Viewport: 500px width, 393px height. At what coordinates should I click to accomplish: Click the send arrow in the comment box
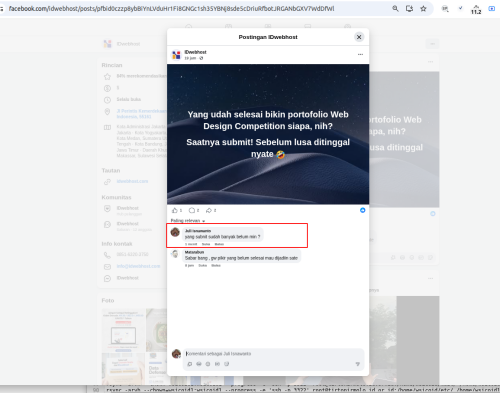tap(358, 364)
